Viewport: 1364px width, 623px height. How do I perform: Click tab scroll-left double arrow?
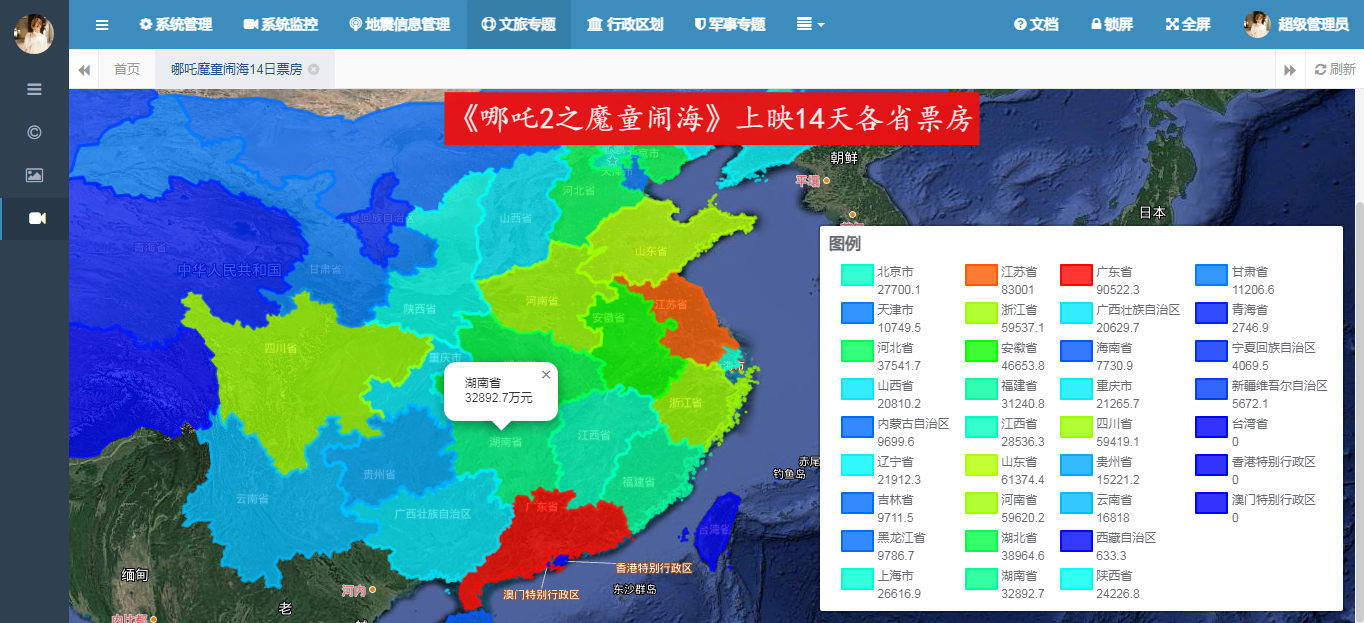84,69
